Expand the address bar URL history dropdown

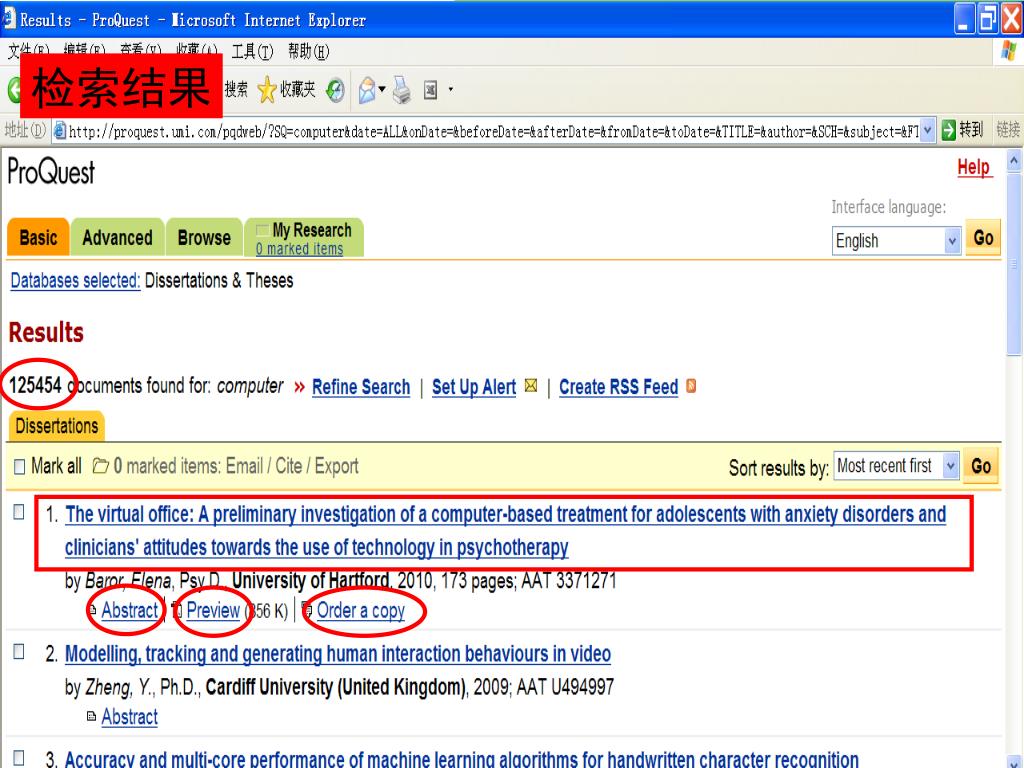(927, 130)
